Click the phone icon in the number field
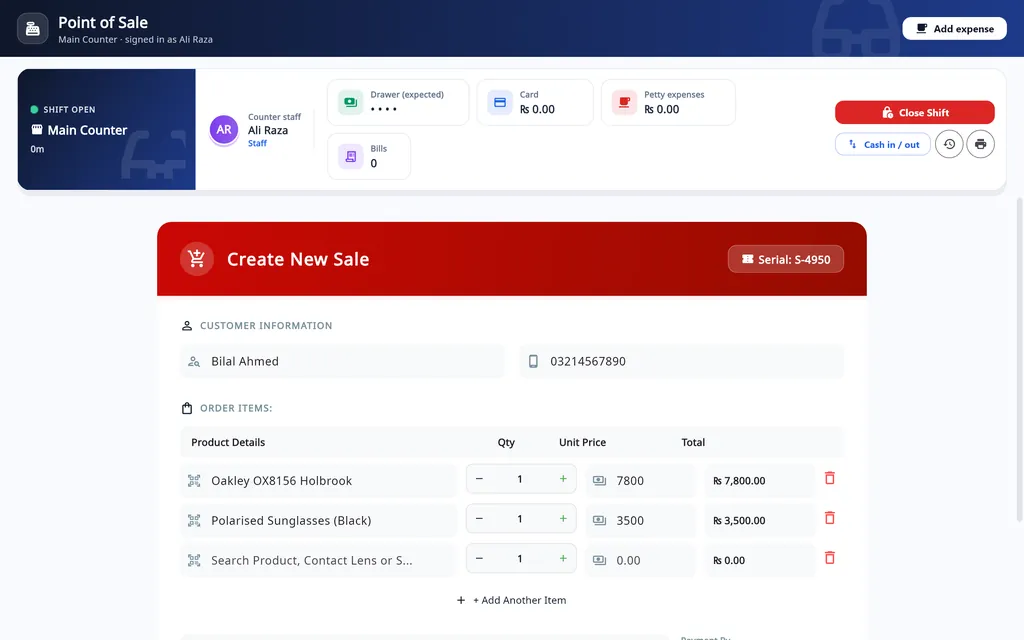 [533, 361]
